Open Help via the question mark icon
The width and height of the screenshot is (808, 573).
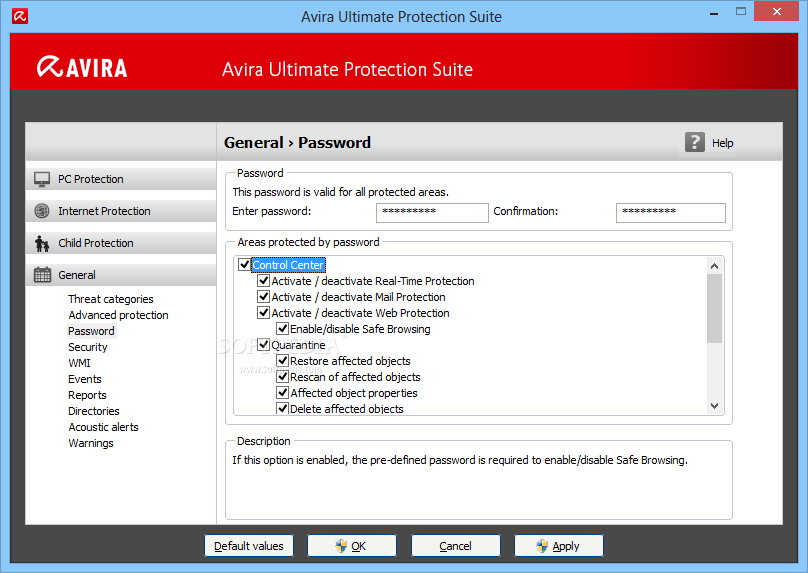(695, 142)
